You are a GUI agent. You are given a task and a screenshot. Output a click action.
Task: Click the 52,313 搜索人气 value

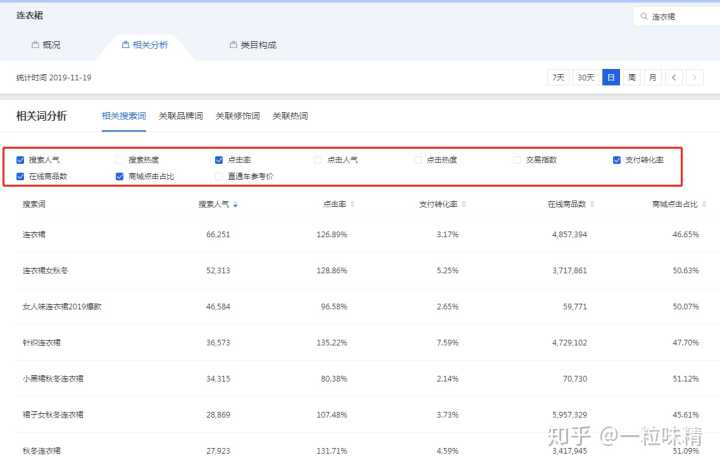tap(218, 270)
